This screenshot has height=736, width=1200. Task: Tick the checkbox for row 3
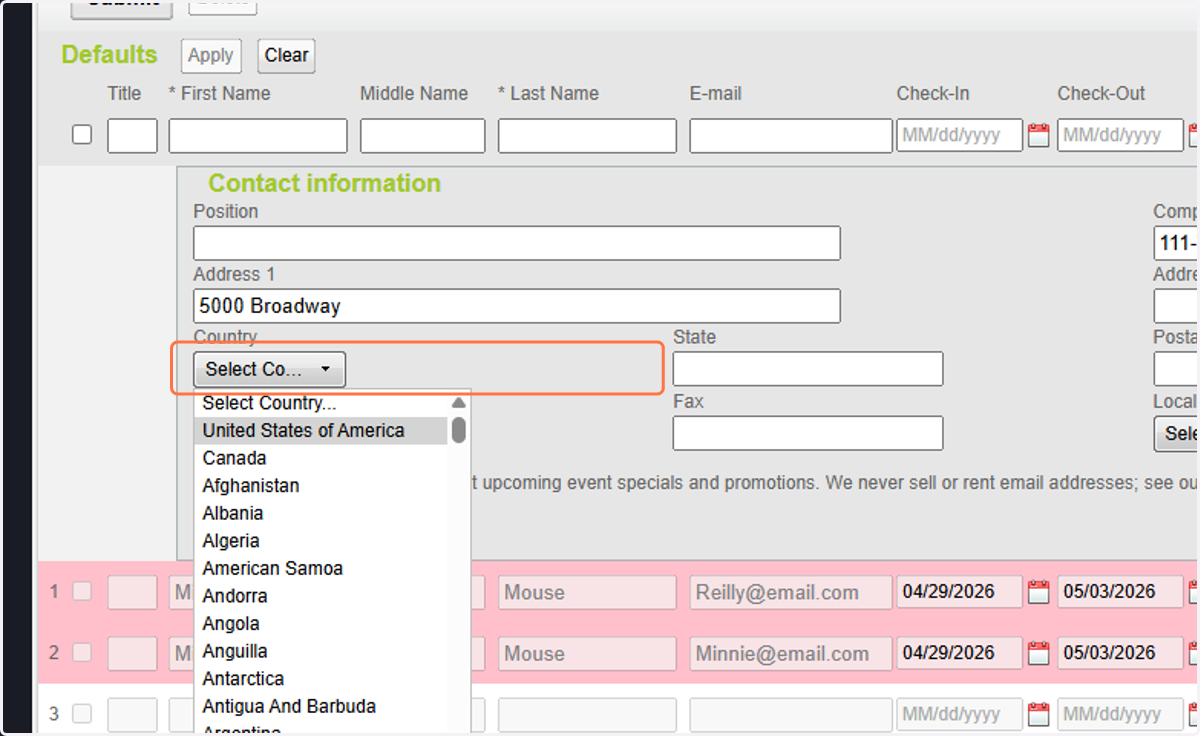(x=82, y=713)
